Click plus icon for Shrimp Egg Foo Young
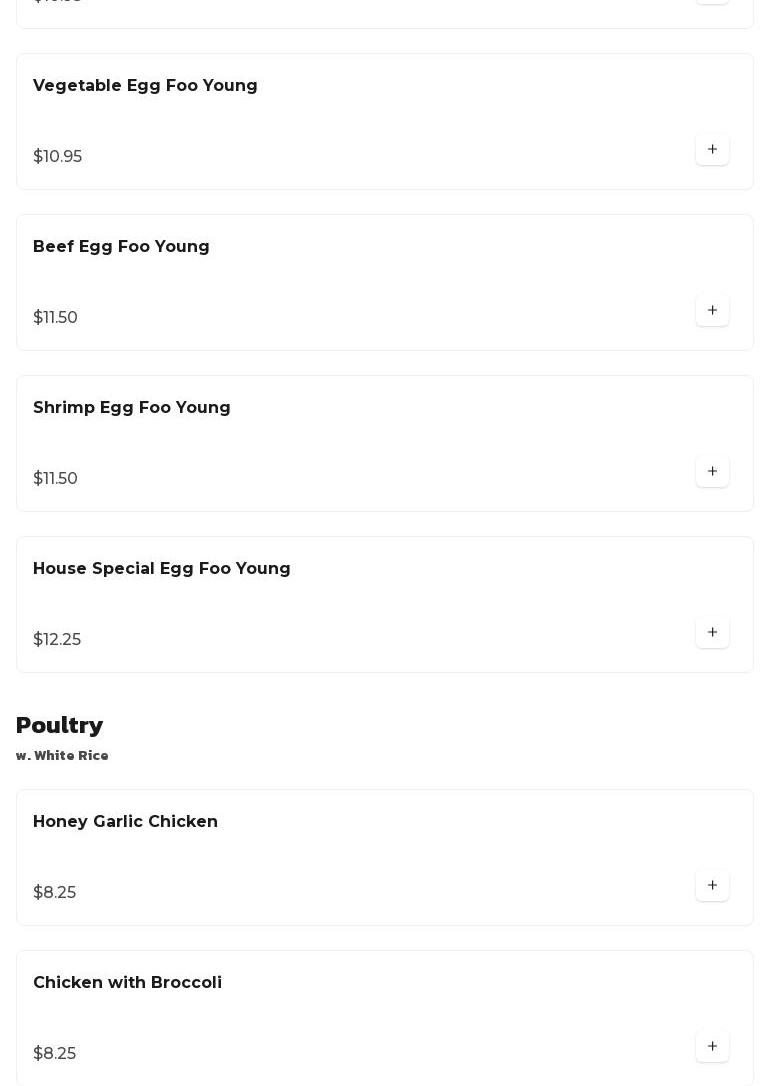Screen dimensions: 770x1086 (712, 472)
